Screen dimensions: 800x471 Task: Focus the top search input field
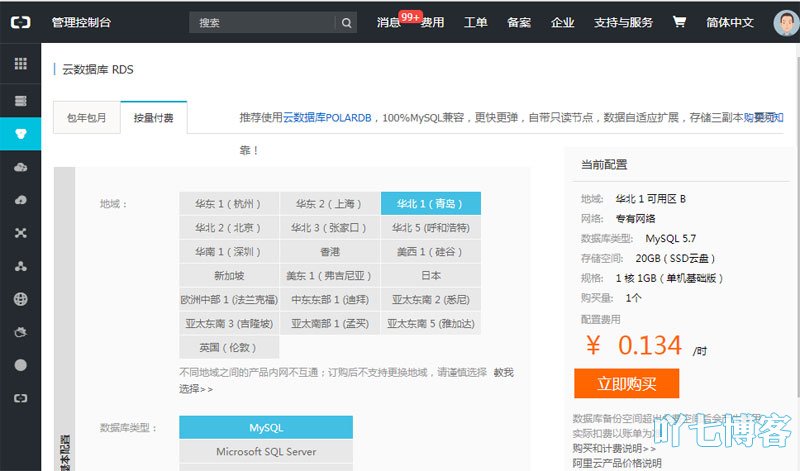pos(263,23)
